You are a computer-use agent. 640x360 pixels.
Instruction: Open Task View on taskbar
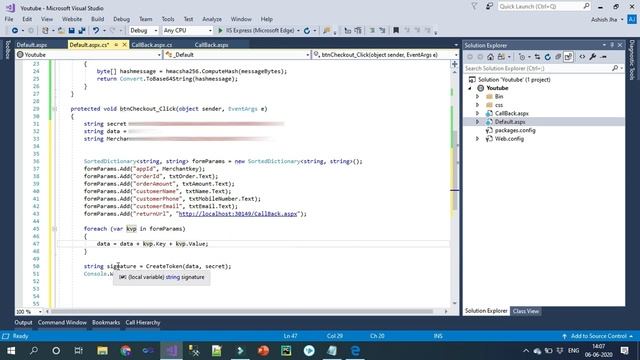tap(78, 351)
